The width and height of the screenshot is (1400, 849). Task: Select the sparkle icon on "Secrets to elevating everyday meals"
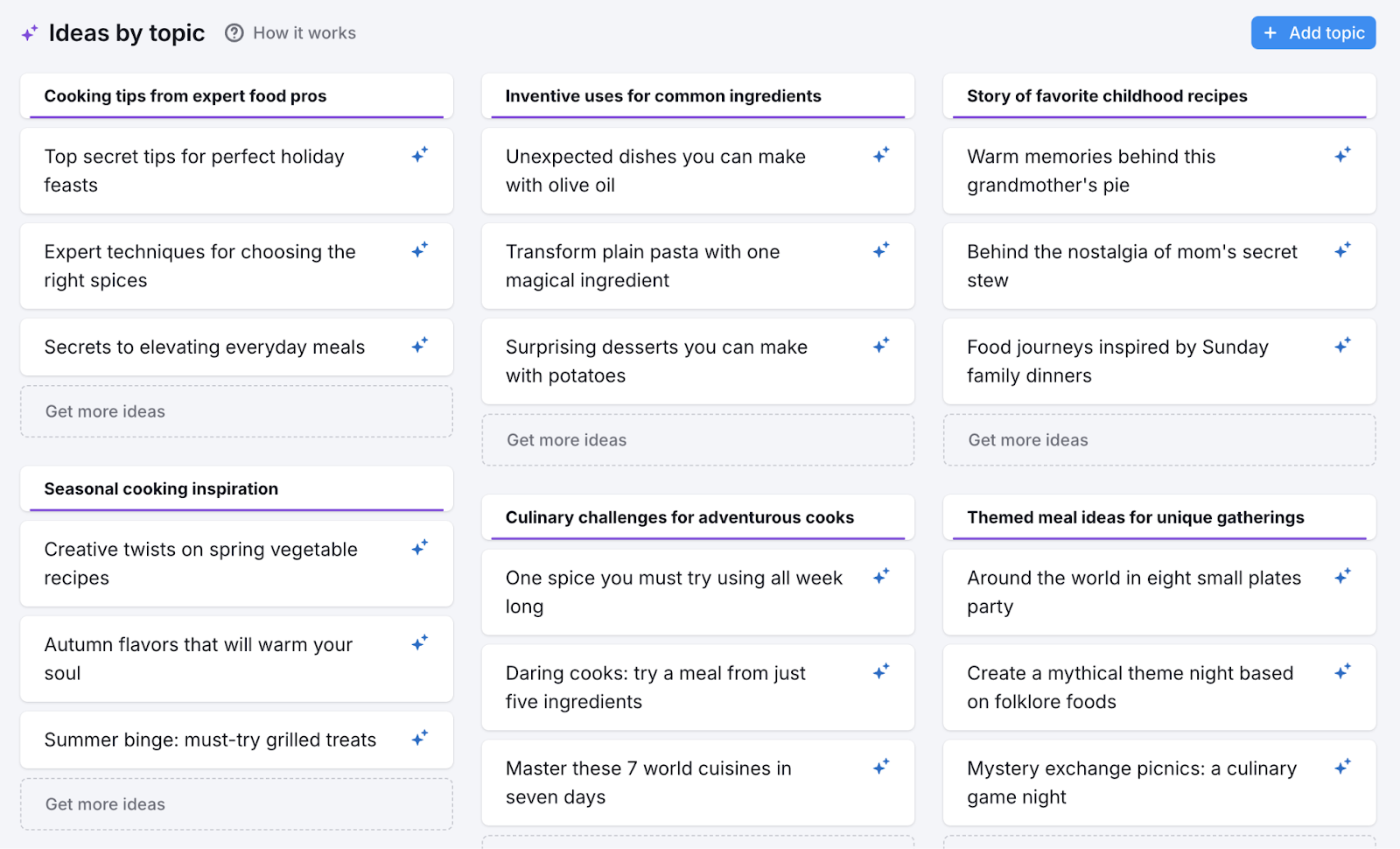pyautogui.click(x=419, y=344)
